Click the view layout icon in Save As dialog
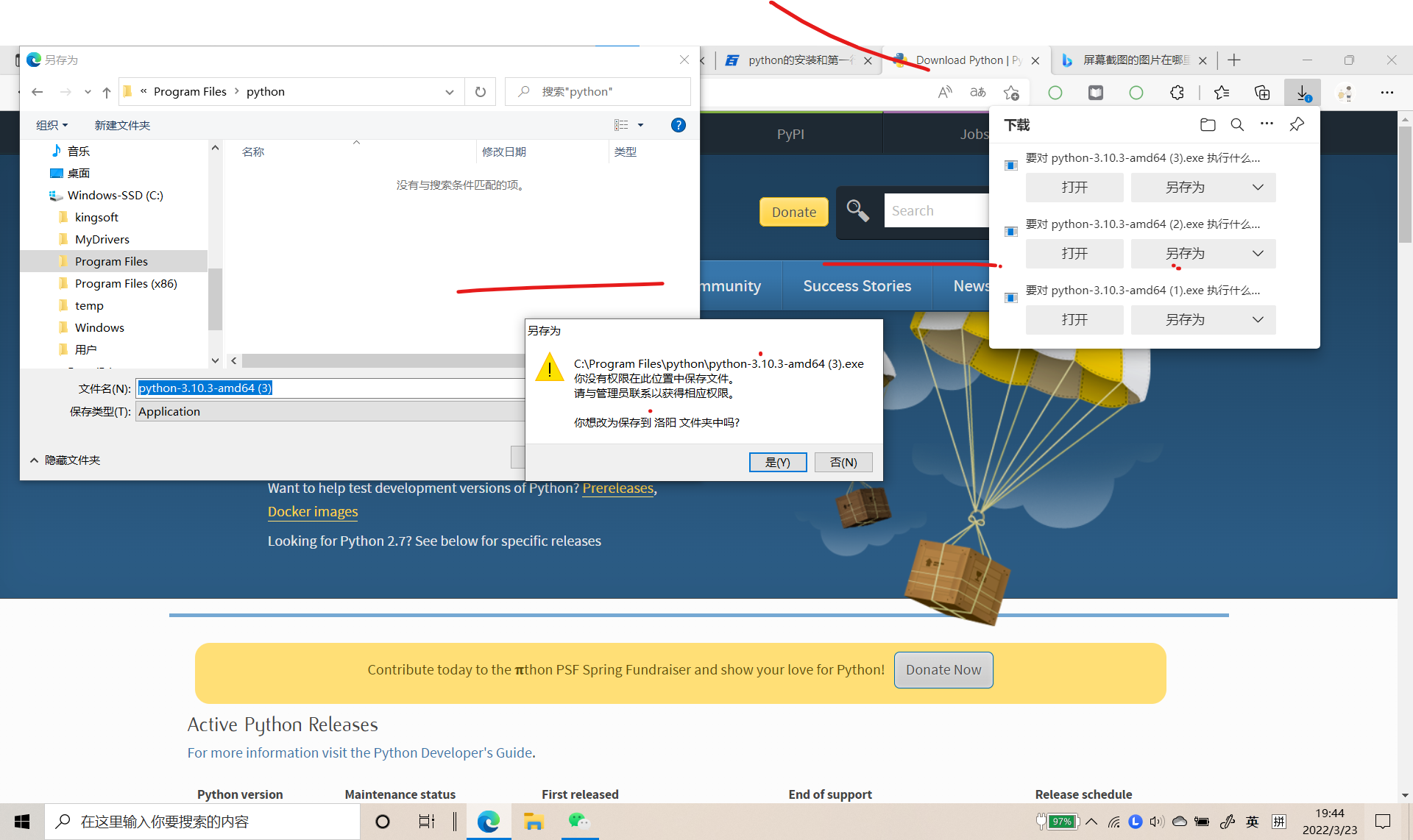The width and height of the screenshot is (1413, 840). point(621,125)
